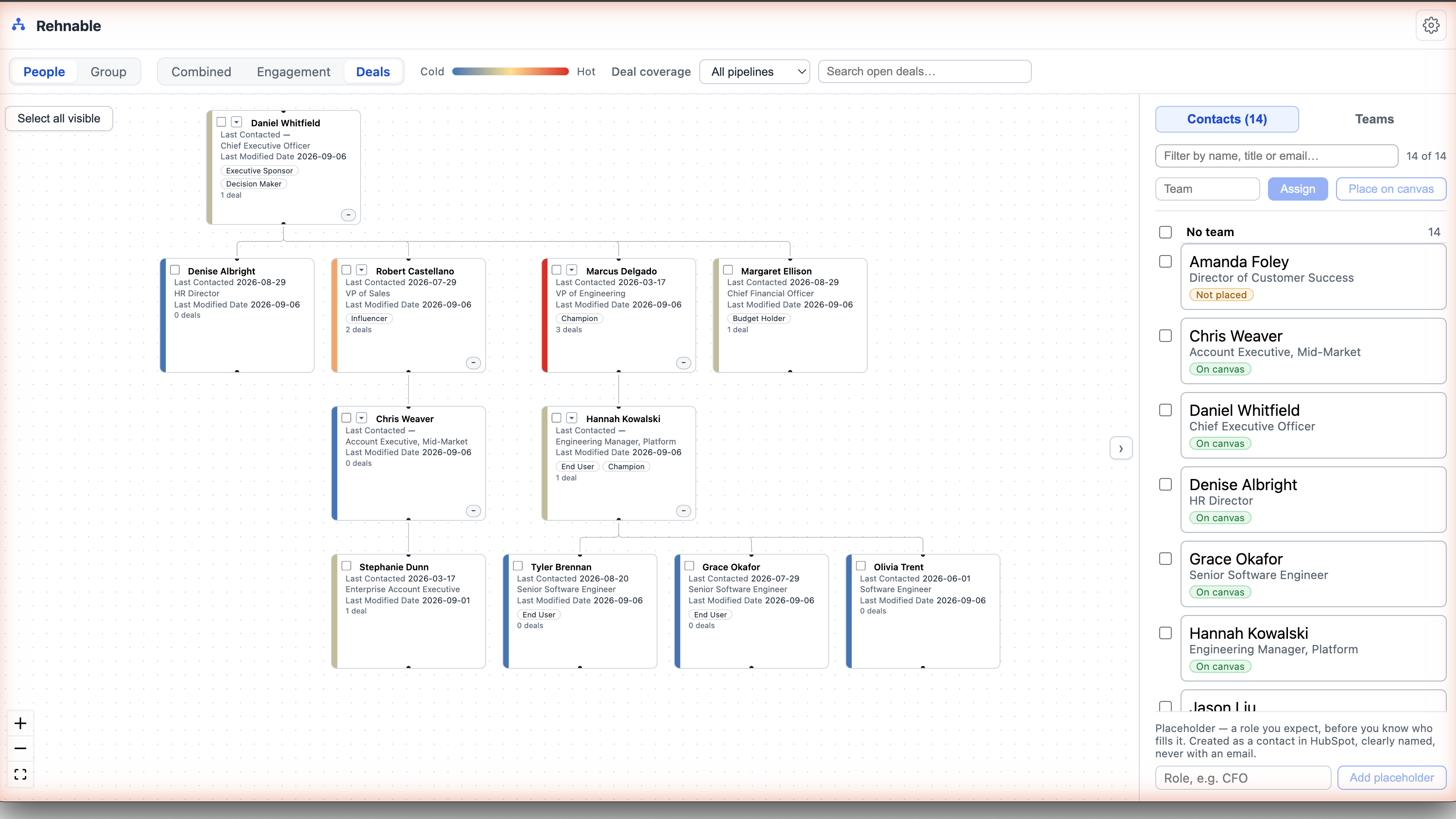1456x819 pixels.
Task: Focus the Search open deals field
Action: 925,72
